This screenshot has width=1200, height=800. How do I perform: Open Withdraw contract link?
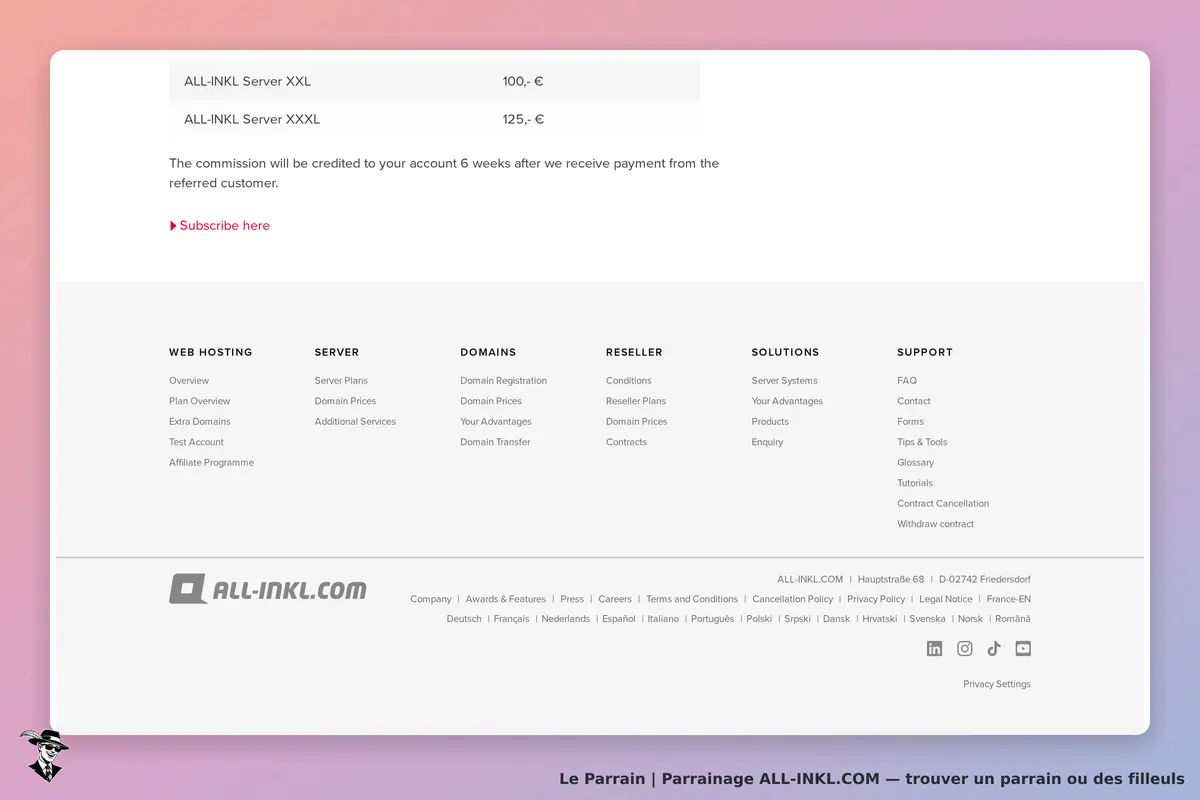935,524
